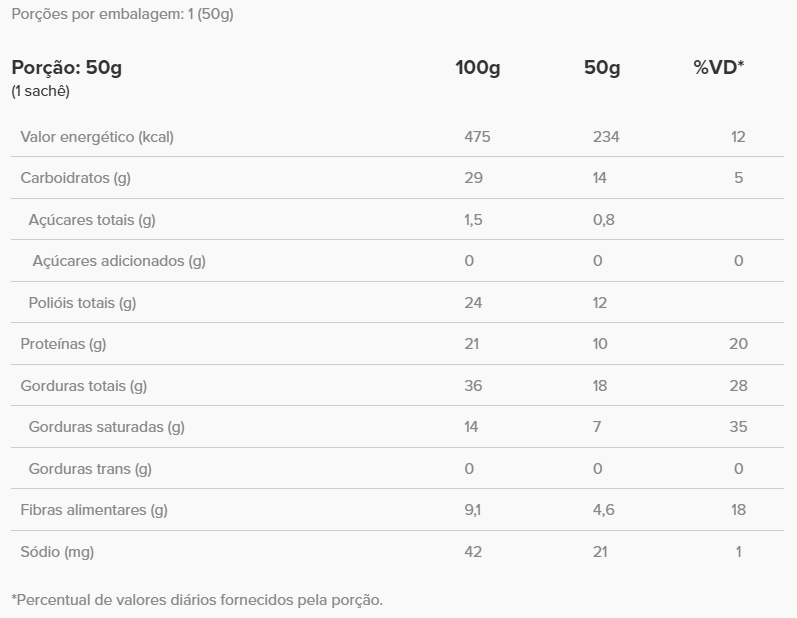Select the 'Açúcares adicionados (g)' row label
This screenshot has height=618, width=797.
(x=118, y=261)
